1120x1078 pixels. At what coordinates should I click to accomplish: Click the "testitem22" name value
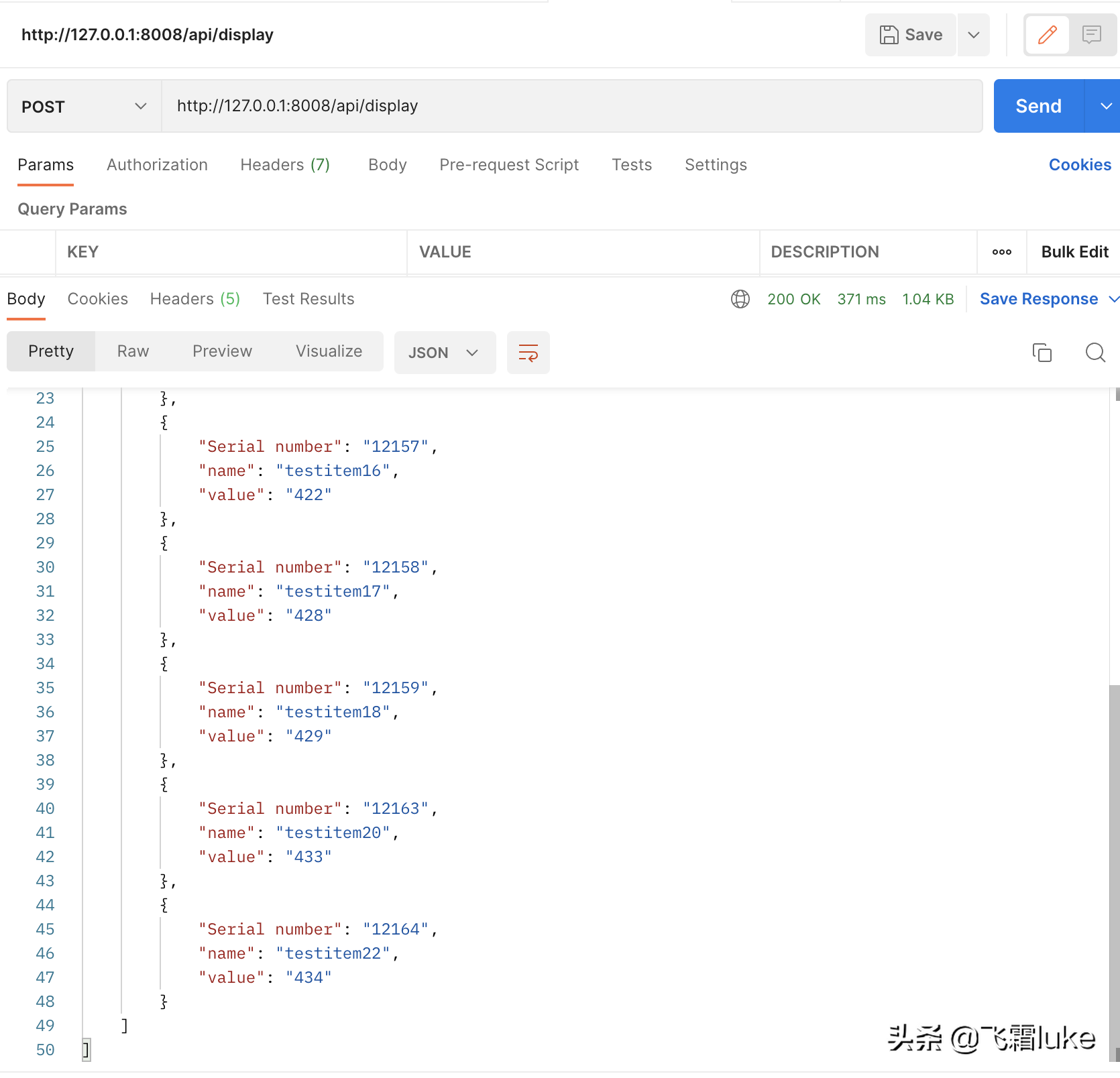tap(333, 954)
